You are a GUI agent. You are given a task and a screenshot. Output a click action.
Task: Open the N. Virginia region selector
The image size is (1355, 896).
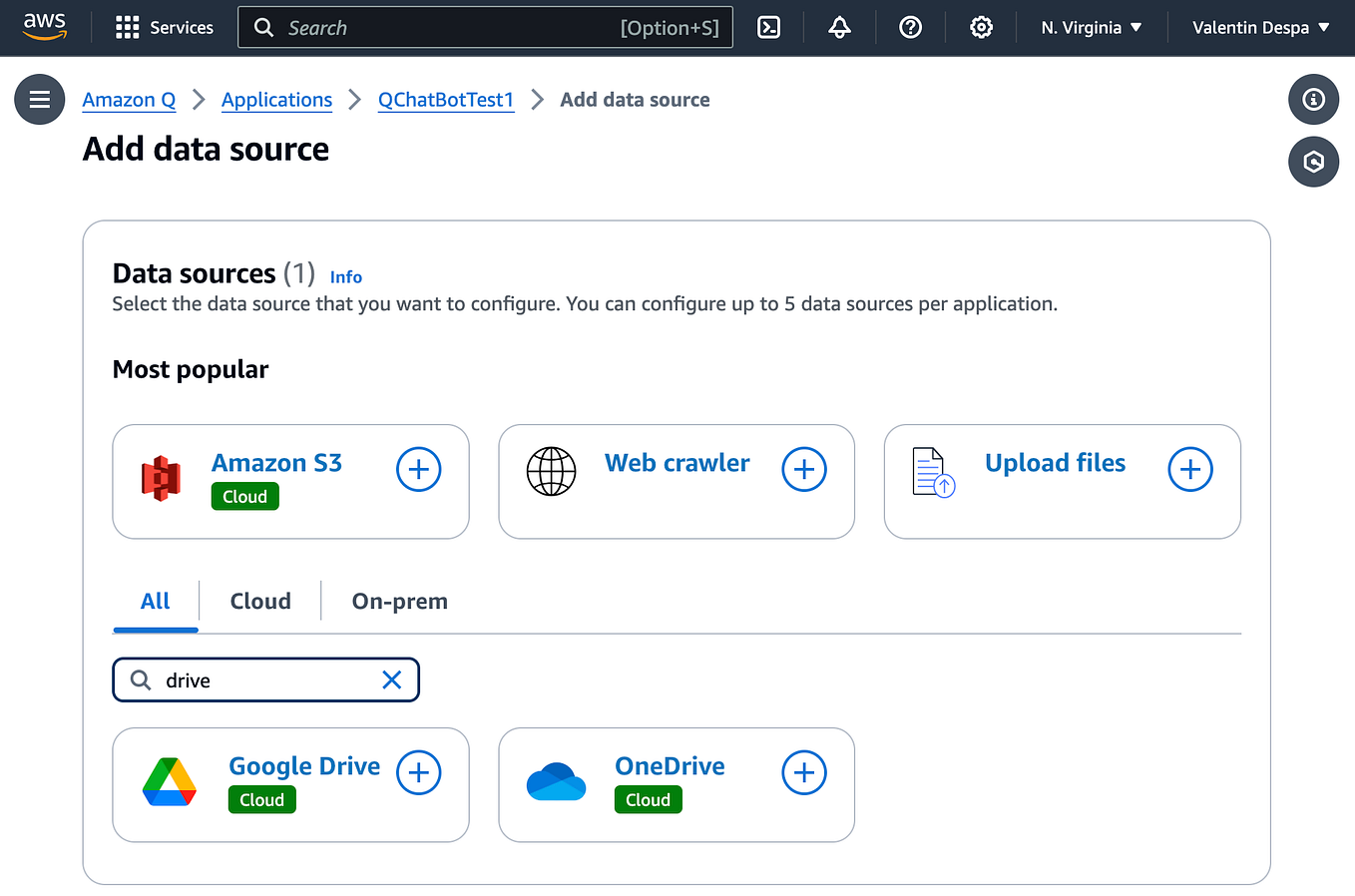1090,27
